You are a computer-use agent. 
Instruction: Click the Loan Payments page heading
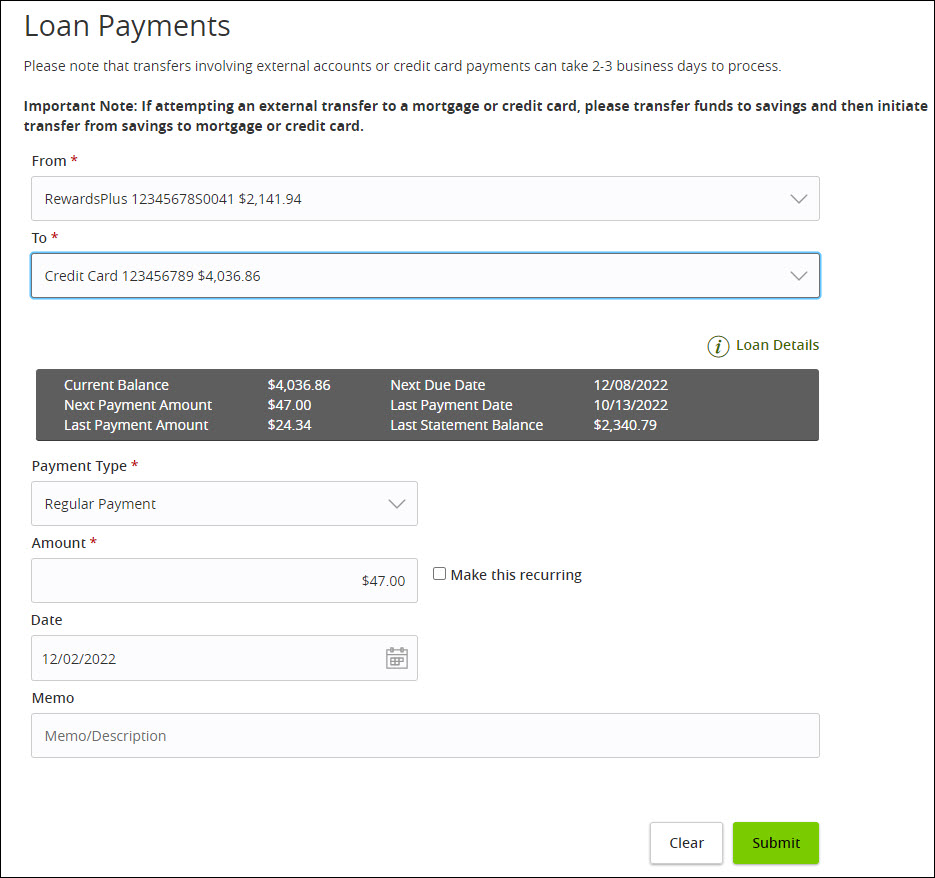(126, 26)
